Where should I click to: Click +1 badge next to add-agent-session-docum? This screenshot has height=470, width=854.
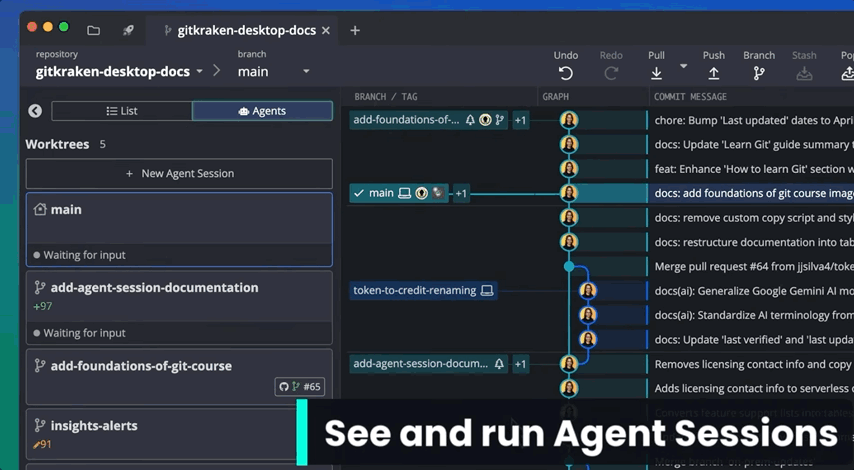[x=521, y=364]
